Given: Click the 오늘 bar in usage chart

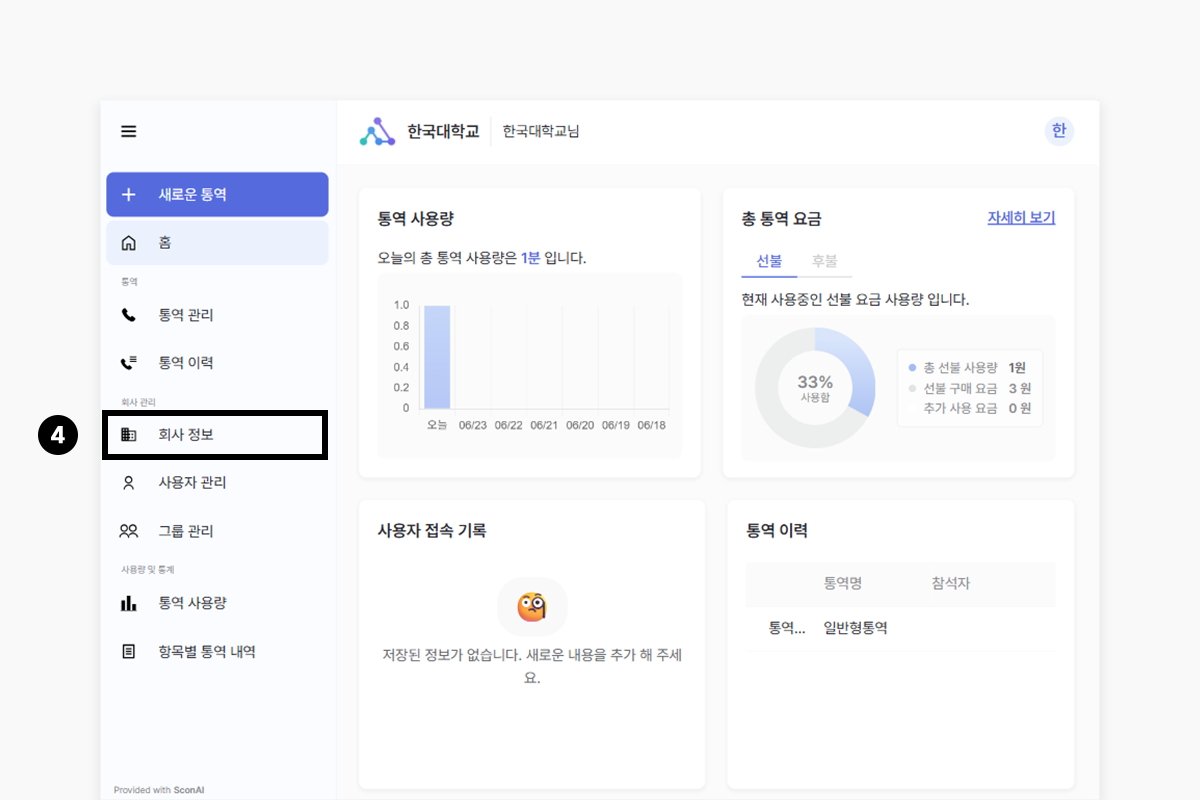Looking at the screenshot, I should point(437,357).
